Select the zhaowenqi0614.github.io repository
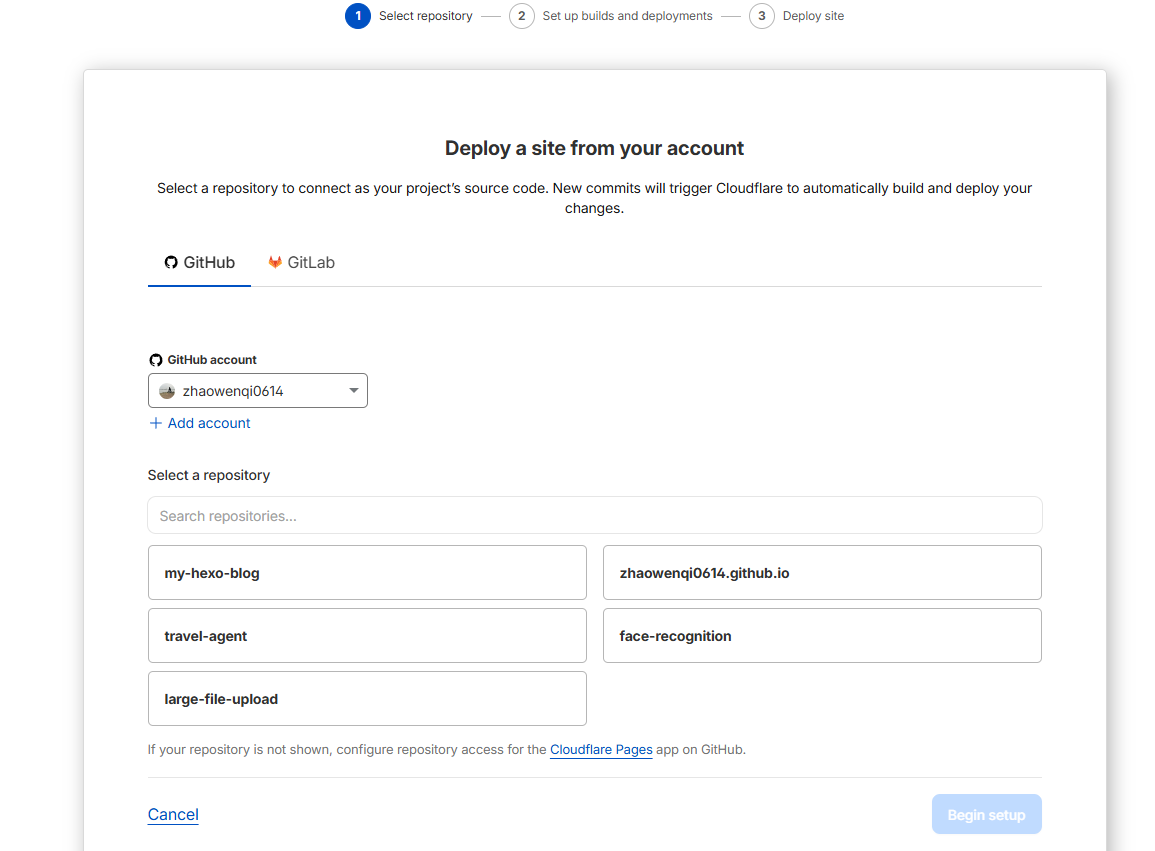The width and height of the screenshot is (1155, 851). tap(822, 572)
